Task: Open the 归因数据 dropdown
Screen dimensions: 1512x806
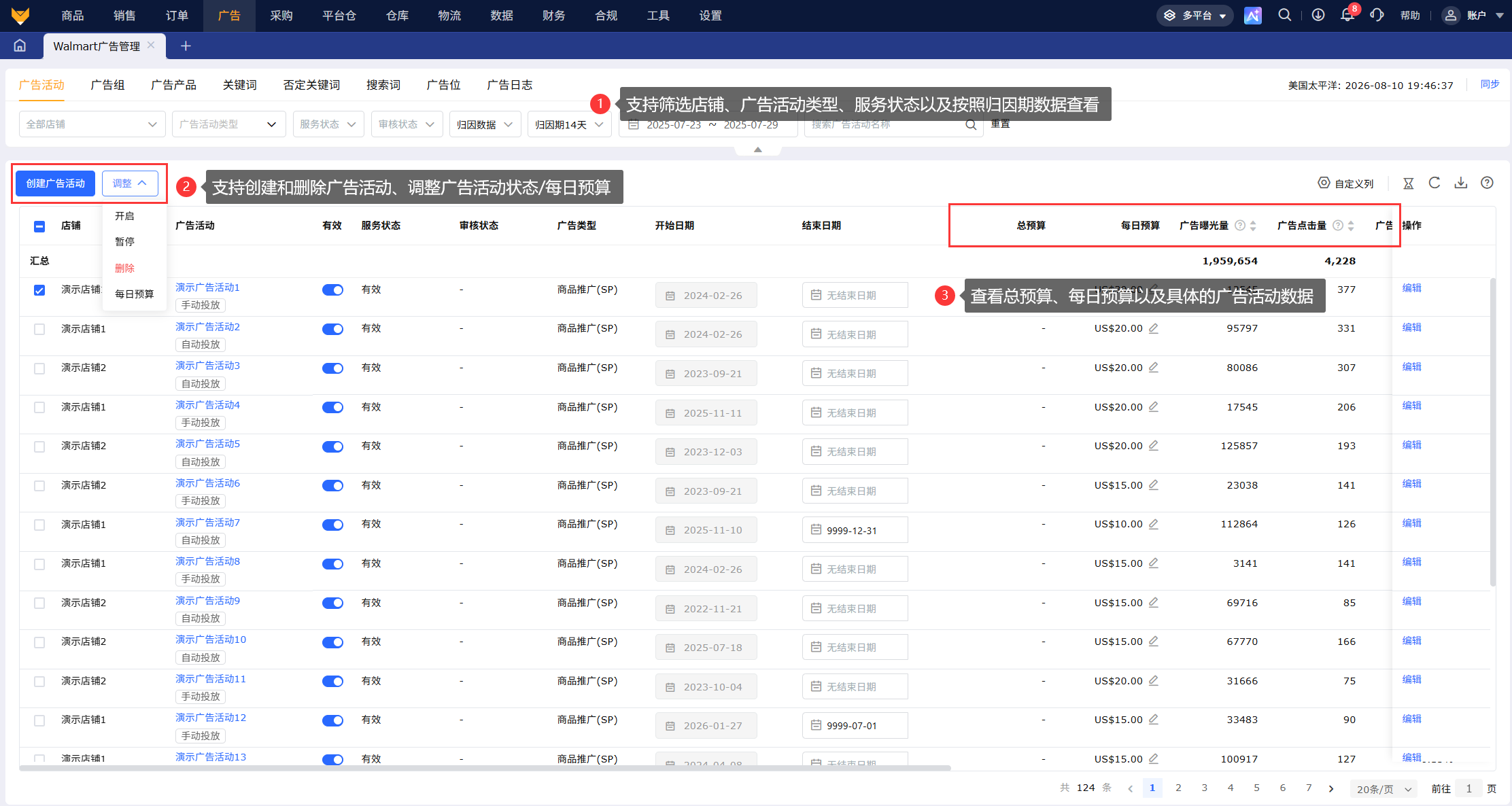Action: (x=485, y=124)
